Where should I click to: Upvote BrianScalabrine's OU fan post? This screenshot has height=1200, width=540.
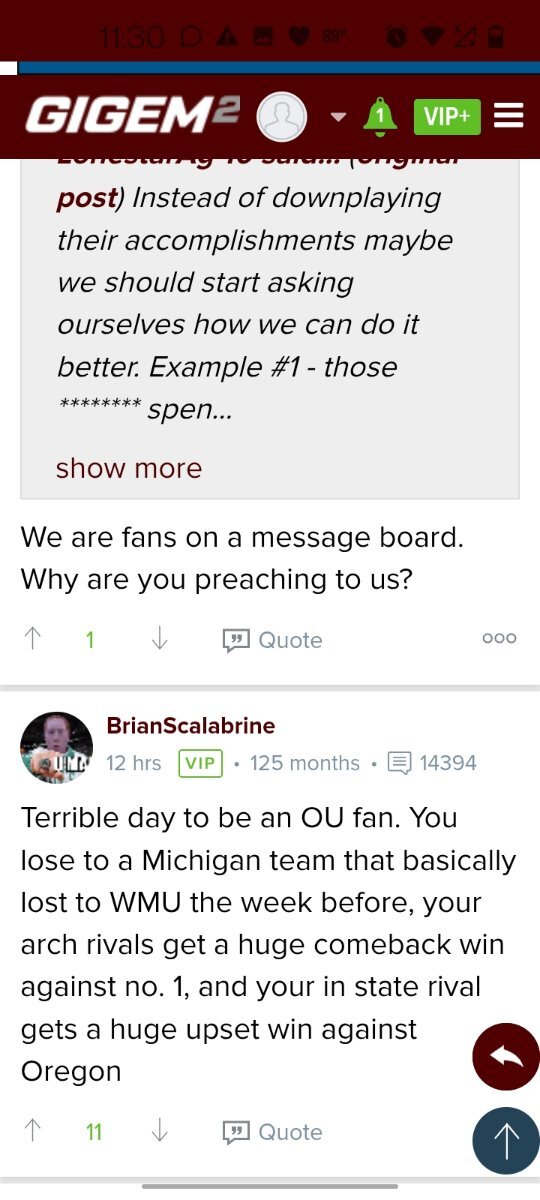coord(33,1132)
